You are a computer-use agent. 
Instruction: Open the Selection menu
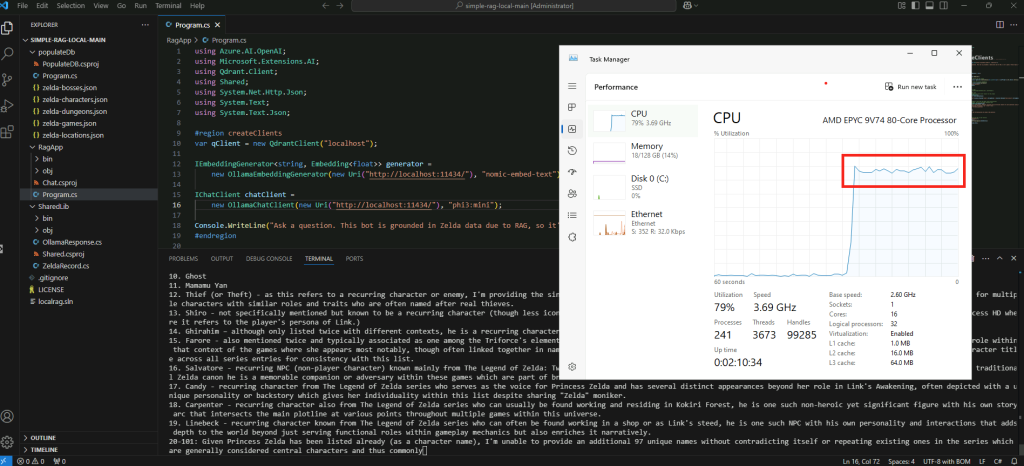coord(71,5)
